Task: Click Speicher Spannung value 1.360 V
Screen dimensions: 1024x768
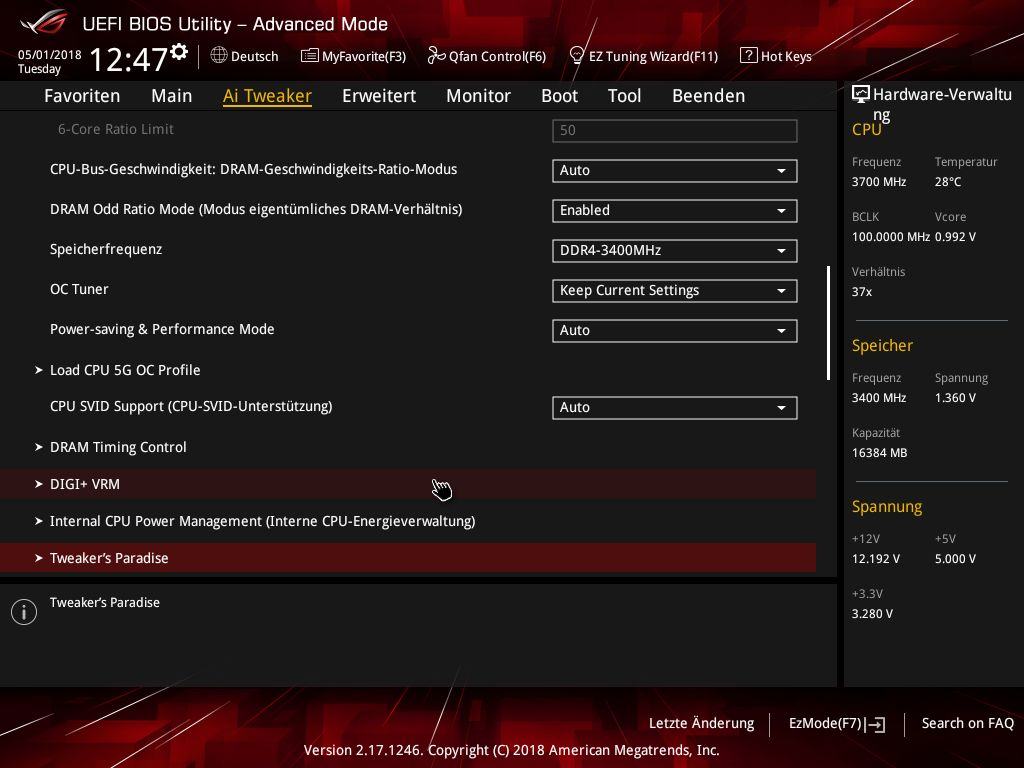Action: [955, 398]
